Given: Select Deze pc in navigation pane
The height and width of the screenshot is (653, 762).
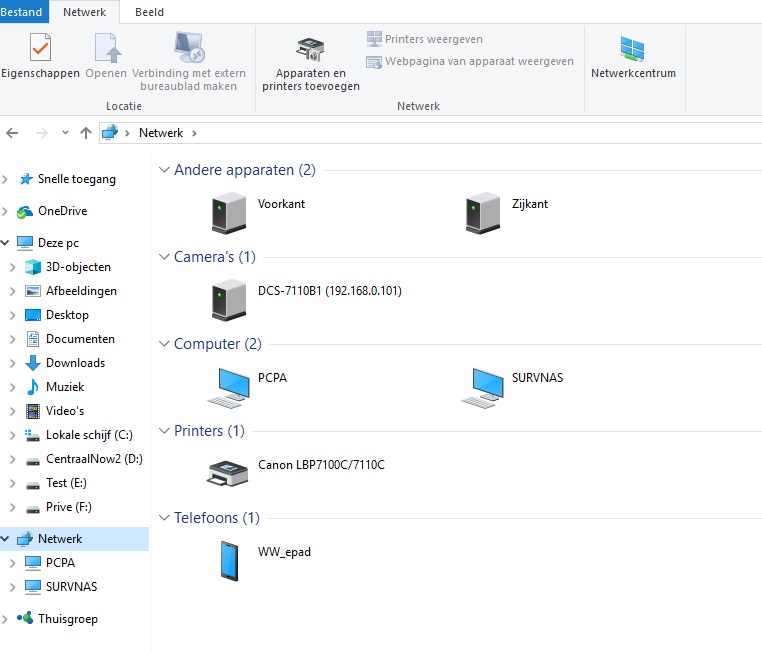Looking at the screenshot, I should [58, 242].
